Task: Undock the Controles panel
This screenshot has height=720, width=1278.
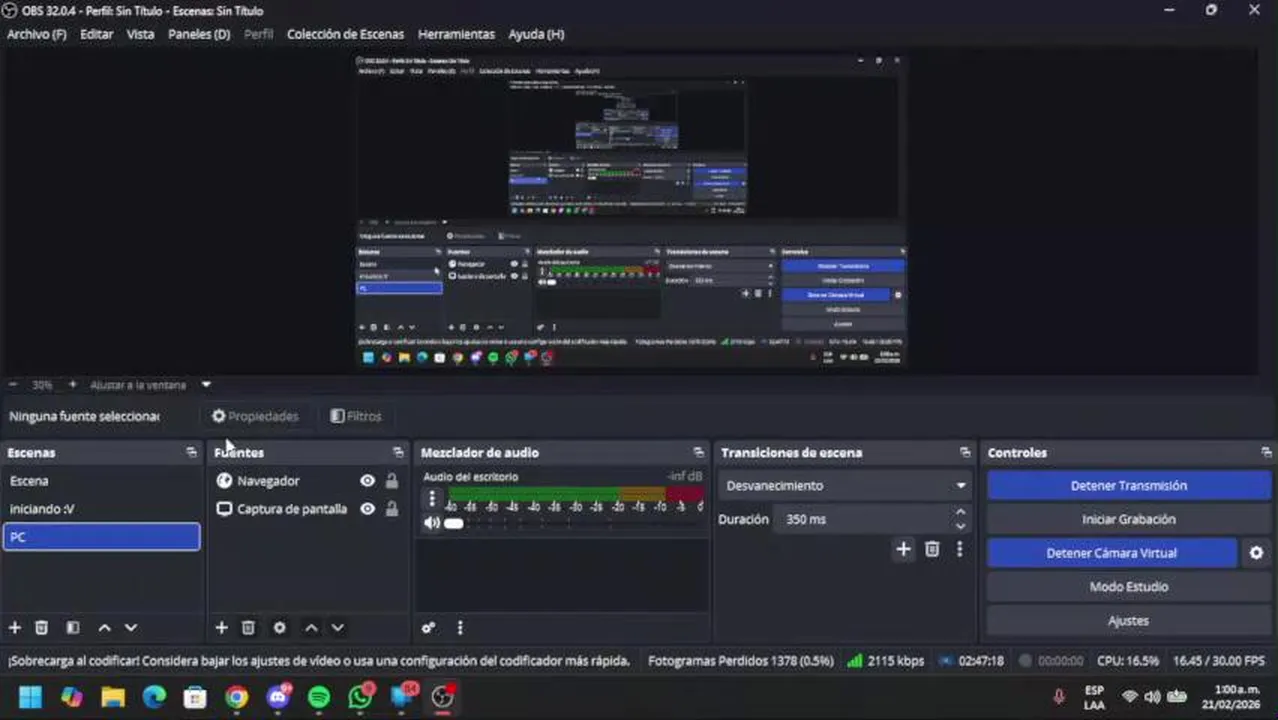Action: pos(1266,453)
